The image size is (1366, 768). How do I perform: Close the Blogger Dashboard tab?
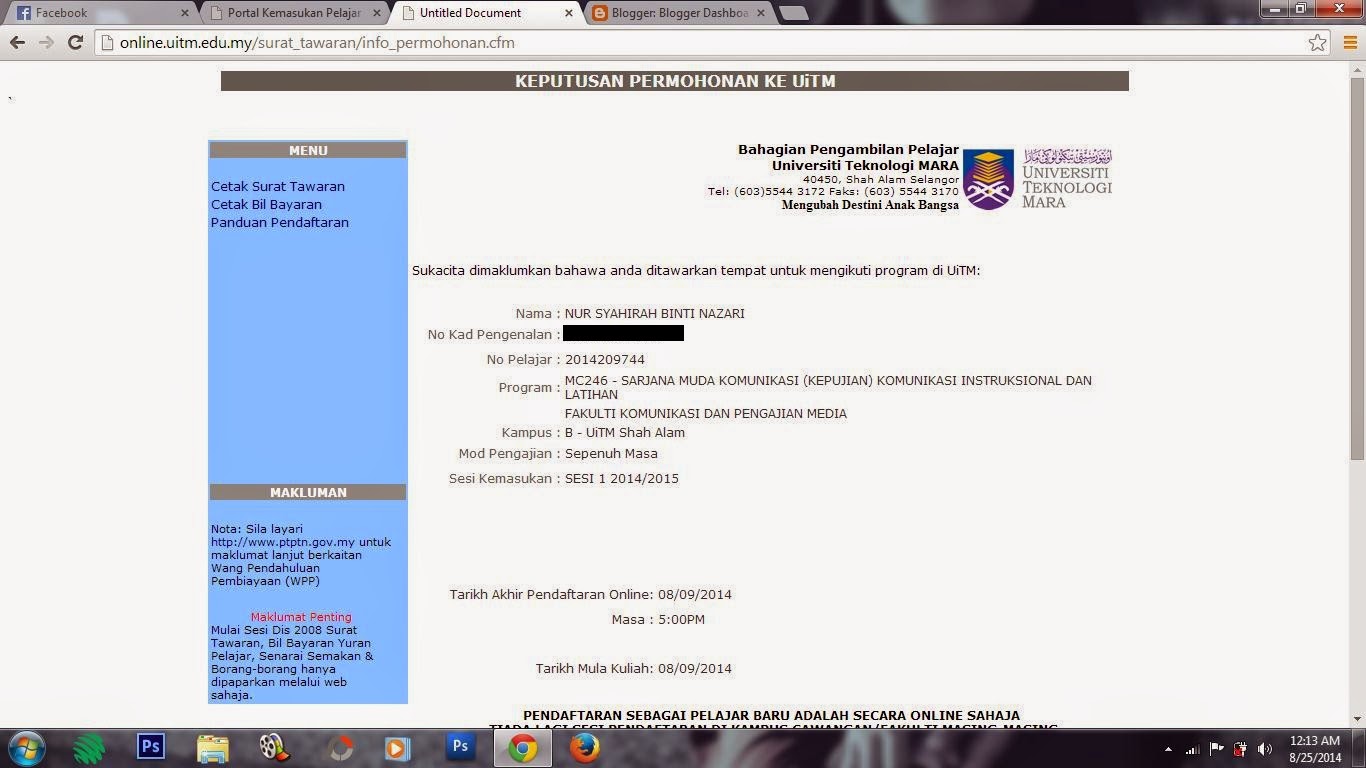coord(760,13)
